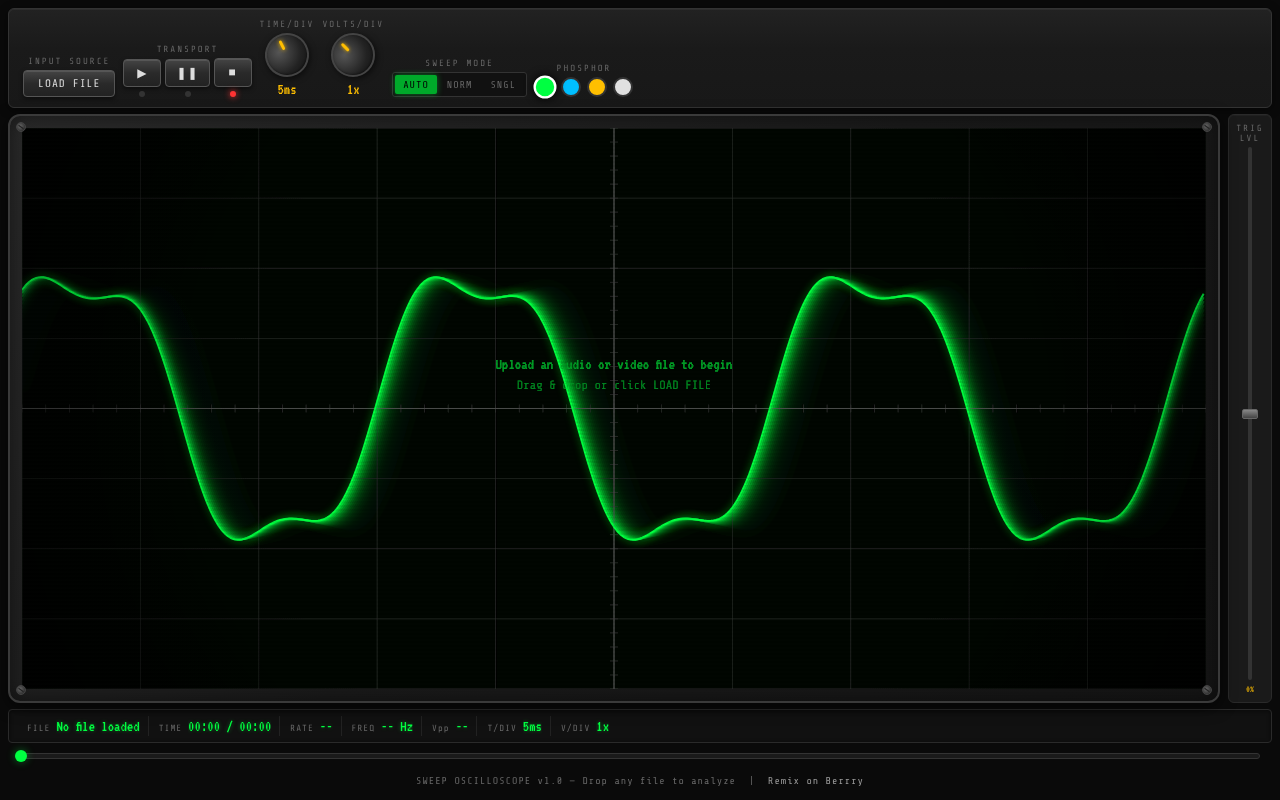Click the 'Drag & drop or click LOAD FILE' hint
The height and width of the screenshot is (800, 1280).
tap(614, 386)
